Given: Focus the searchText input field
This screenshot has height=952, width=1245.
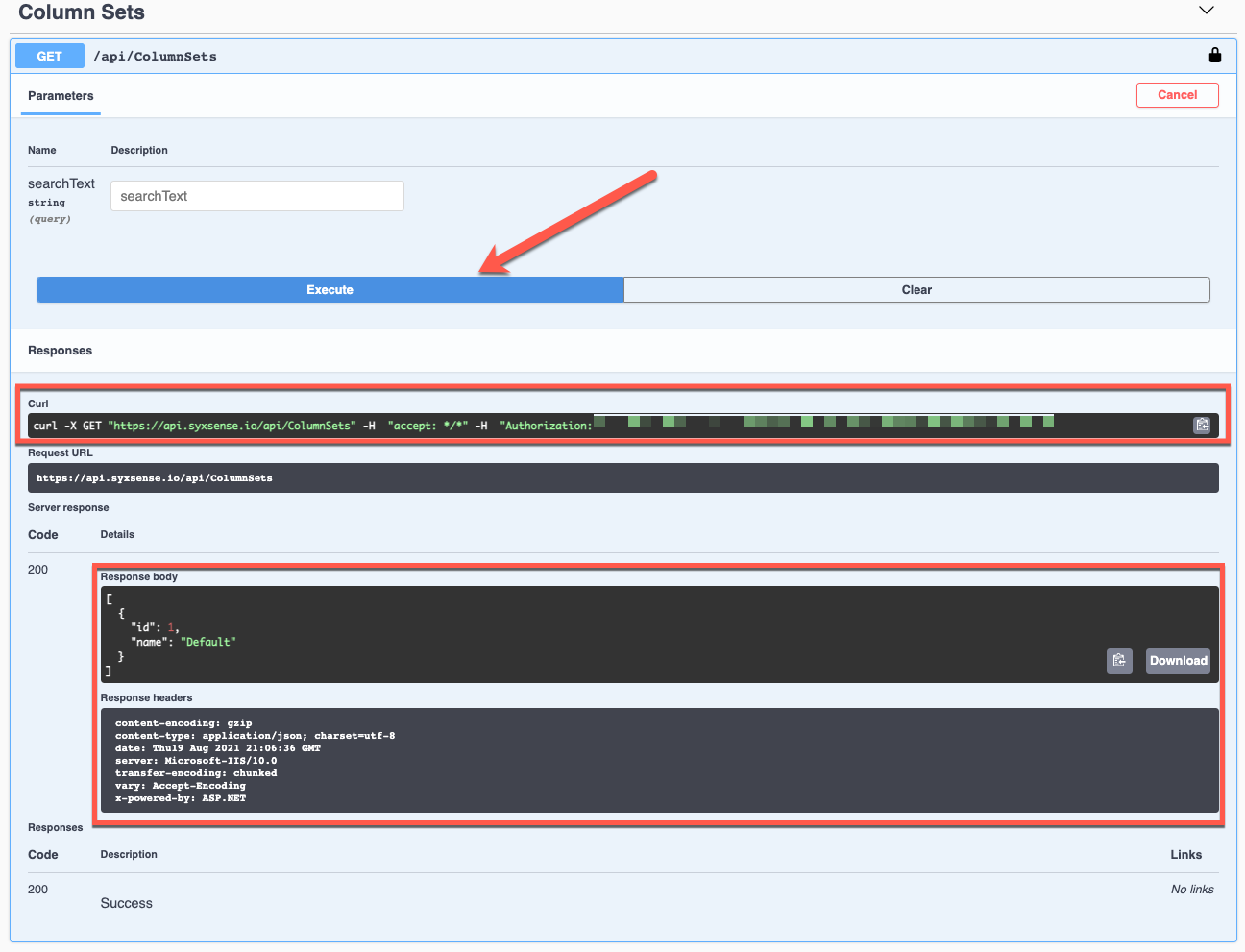Looking at the screenshot, I should (x=256, y=196).
